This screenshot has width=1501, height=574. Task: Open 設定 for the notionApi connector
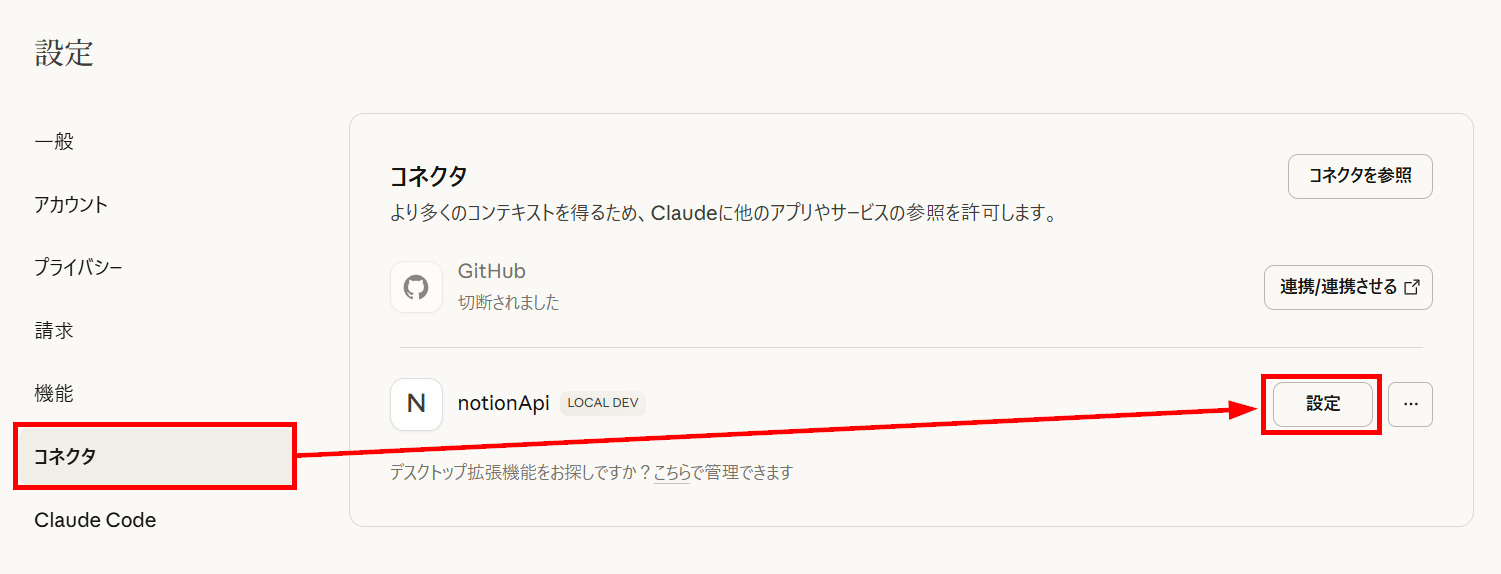pos(1323,404)
